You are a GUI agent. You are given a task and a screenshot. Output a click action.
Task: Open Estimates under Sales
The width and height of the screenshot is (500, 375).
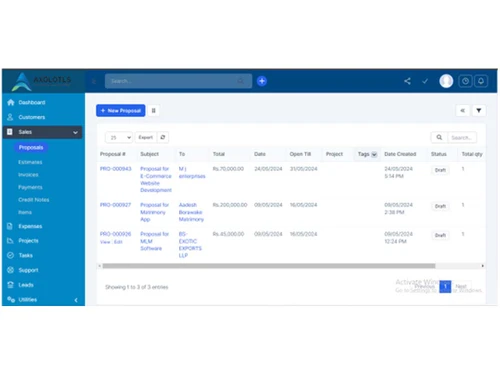point(30,162)
